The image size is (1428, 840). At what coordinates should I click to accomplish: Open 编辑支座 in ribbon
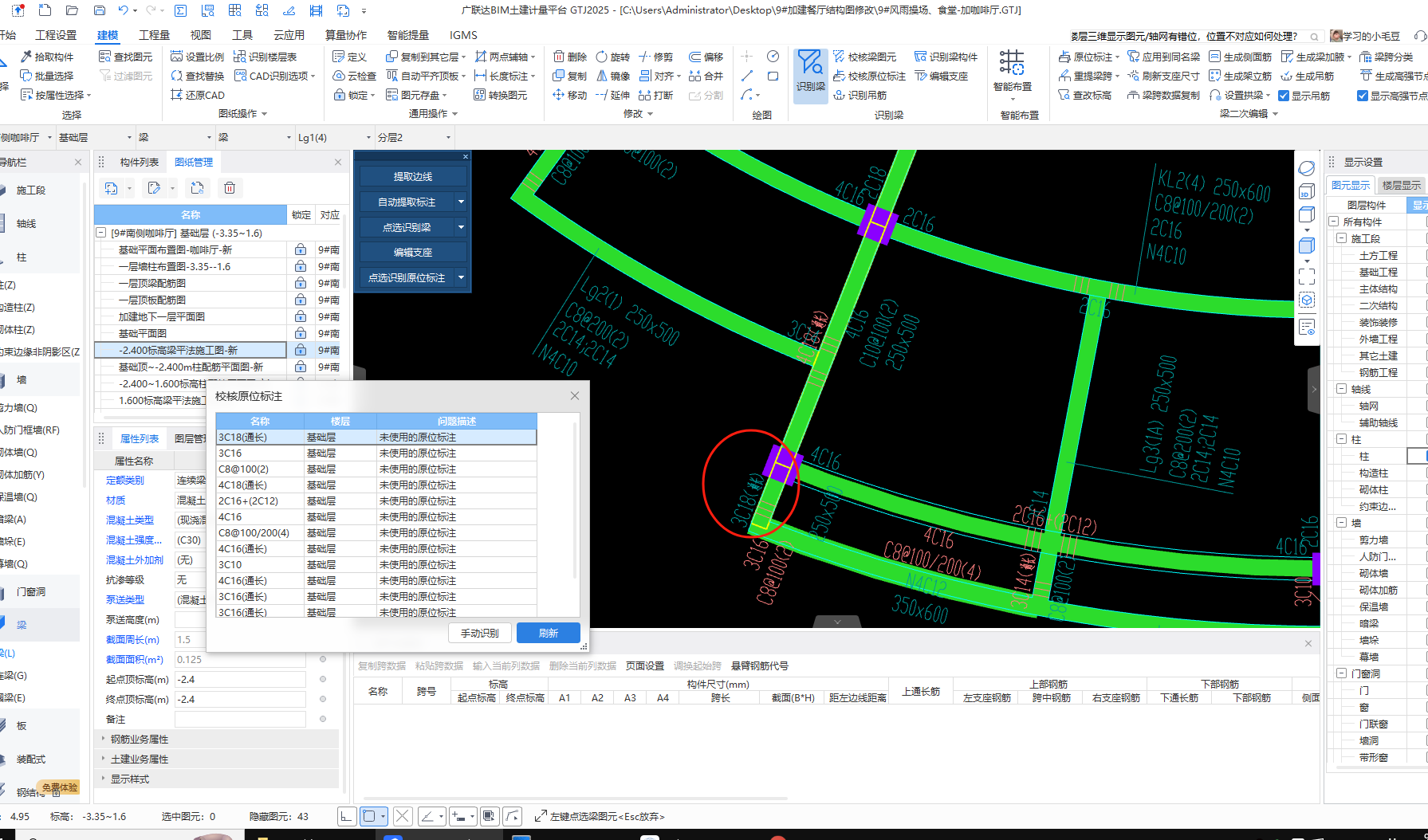pos(942,76)
